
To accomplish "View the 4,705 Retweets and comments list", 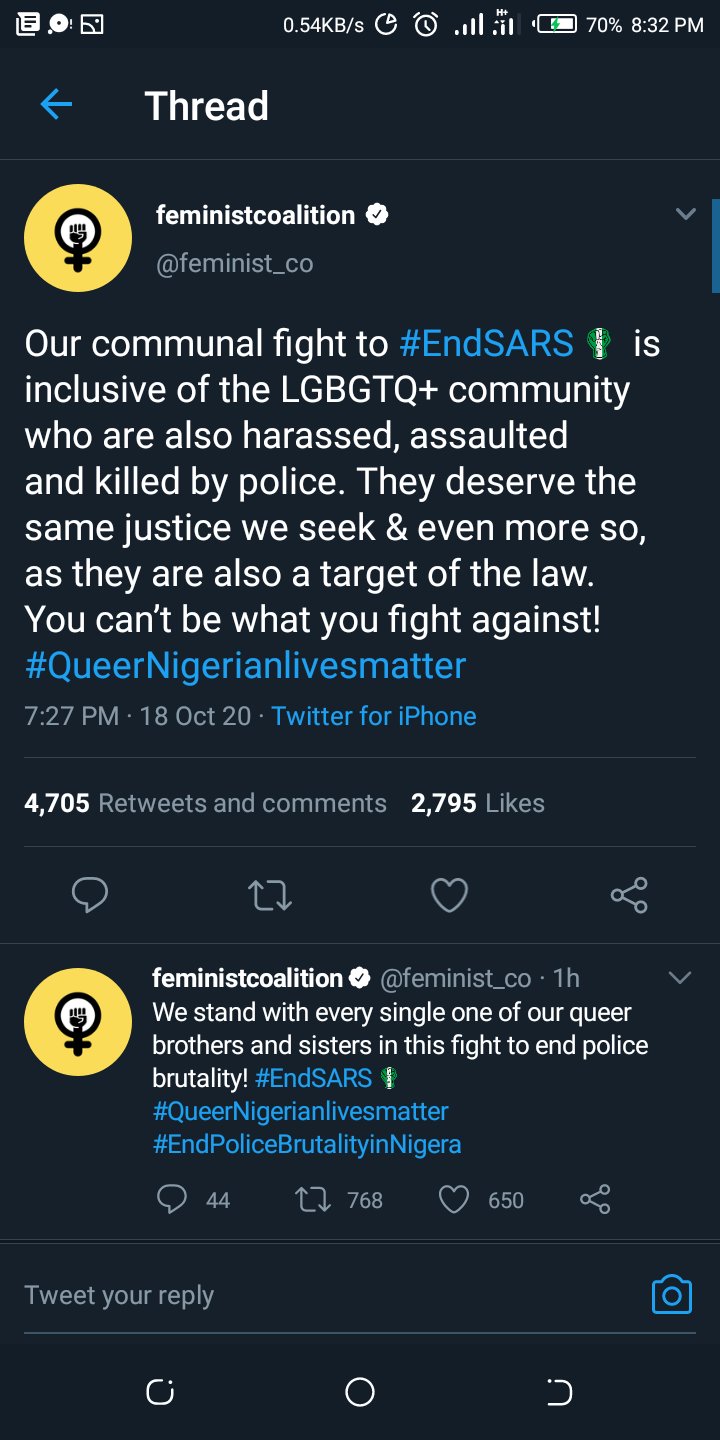I will 205,803.
